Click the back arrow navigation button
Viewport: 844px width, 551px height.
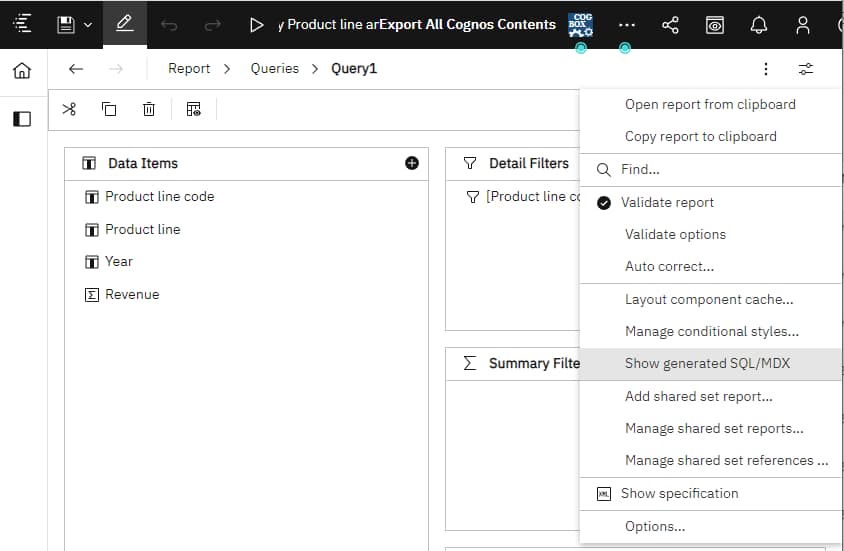click(x=76, y=69)
